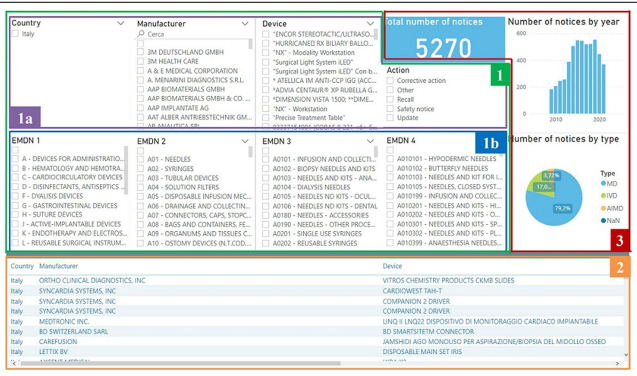
Task: Click the AIMD legend dot
Action: pyautogui.click(x=603, y=208)
